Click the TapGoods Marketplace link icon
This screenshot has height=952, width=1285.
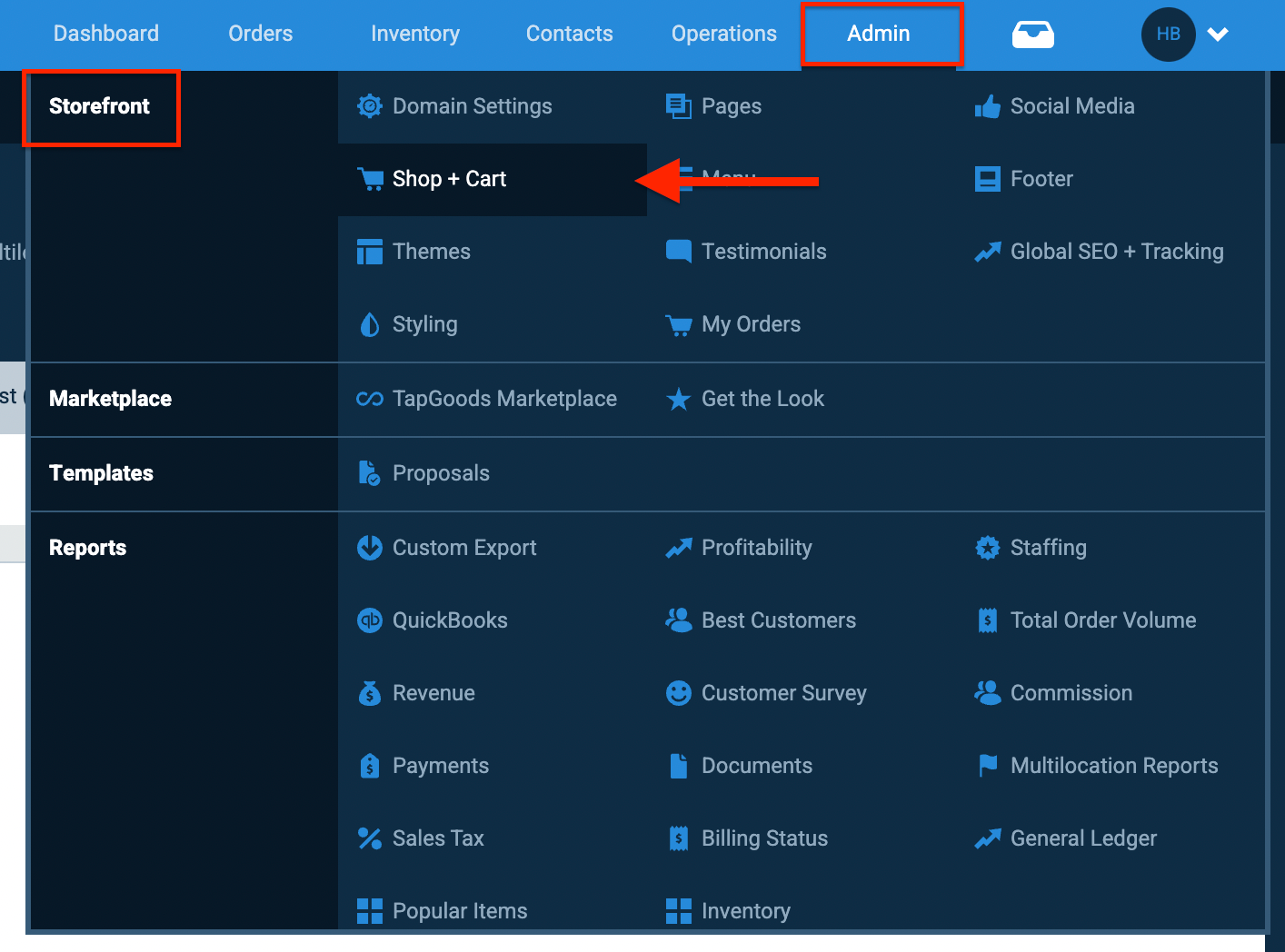tap(370, 399)
